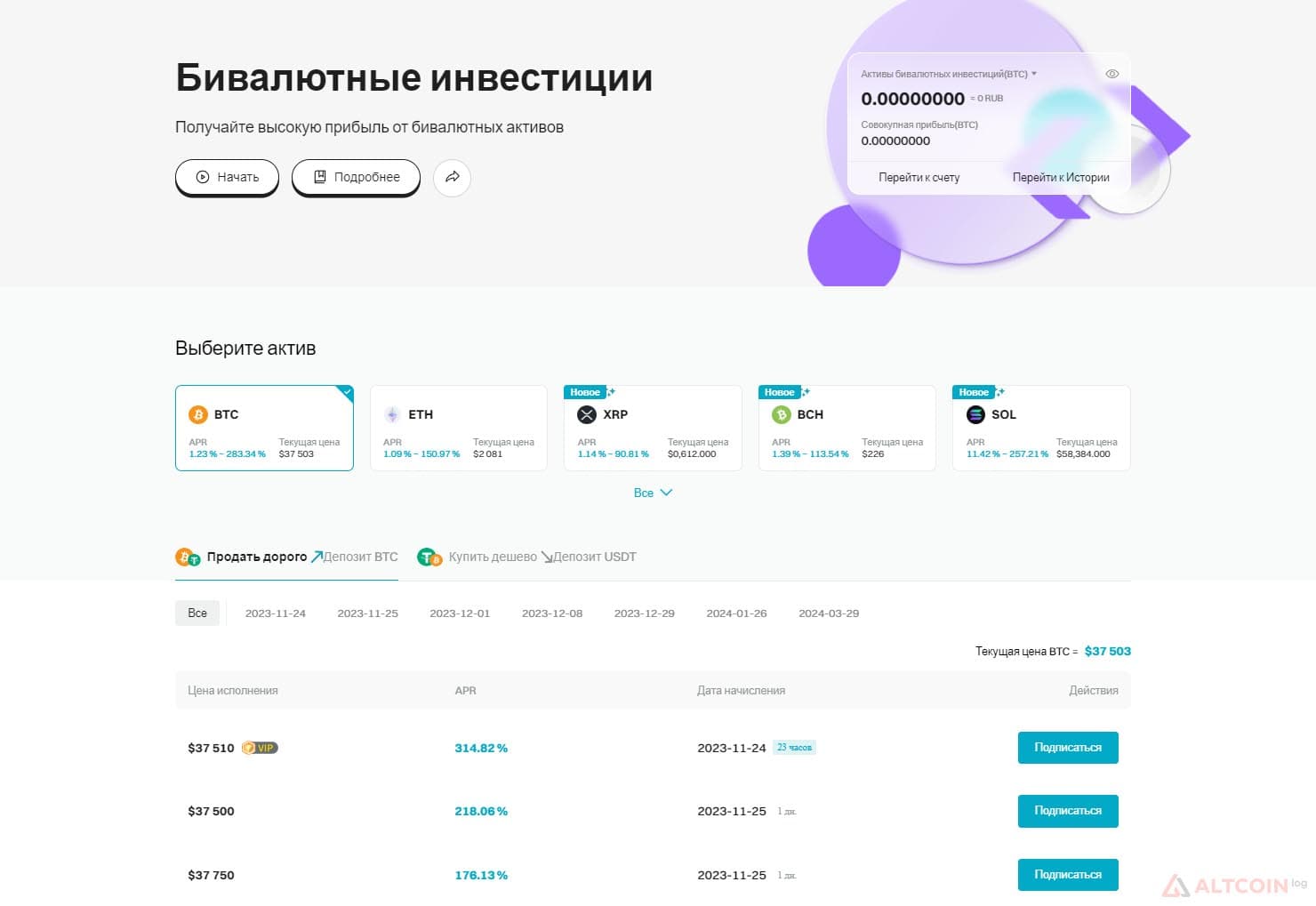Click the USDT-BTC pair icon on Купить дешево
Image resolution: width=1316 pixels, height=906 pixels.
pyautogui.click(x=429, y=557)
